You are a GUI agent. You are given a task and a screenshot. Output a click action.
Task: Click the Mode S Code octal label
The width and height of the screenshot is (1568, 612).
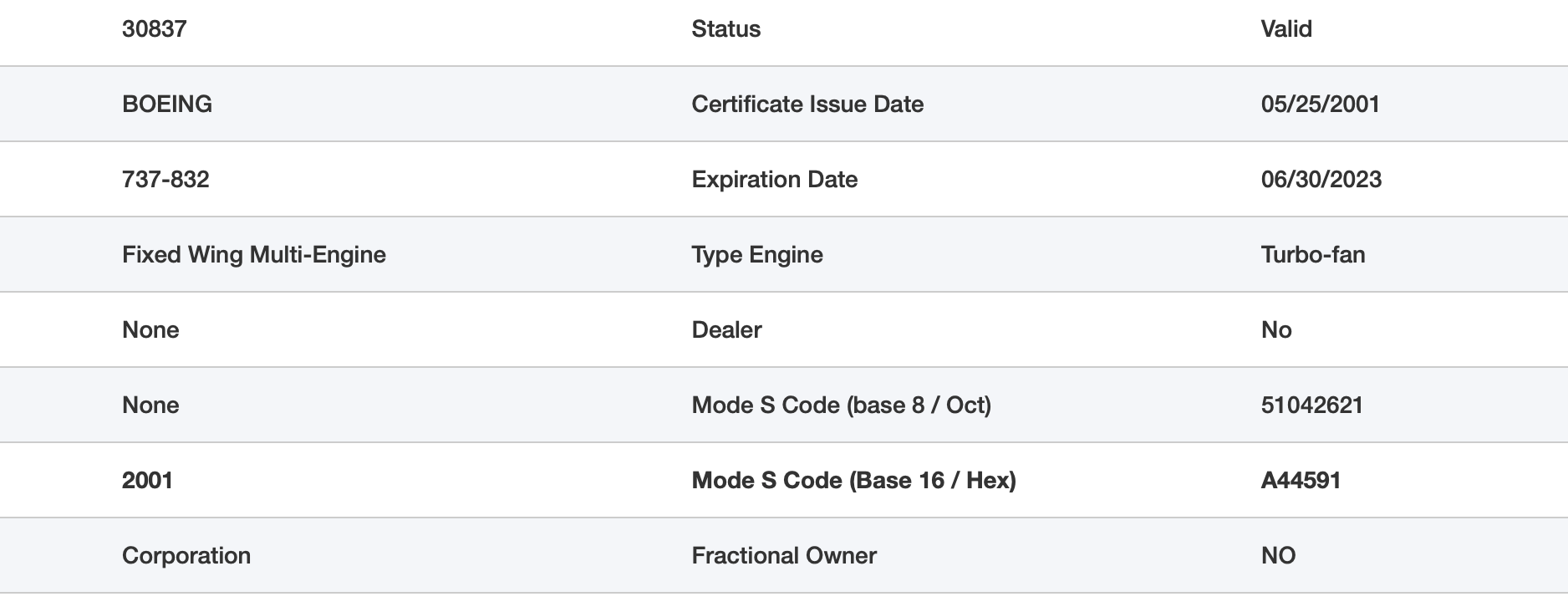[841, 405]
